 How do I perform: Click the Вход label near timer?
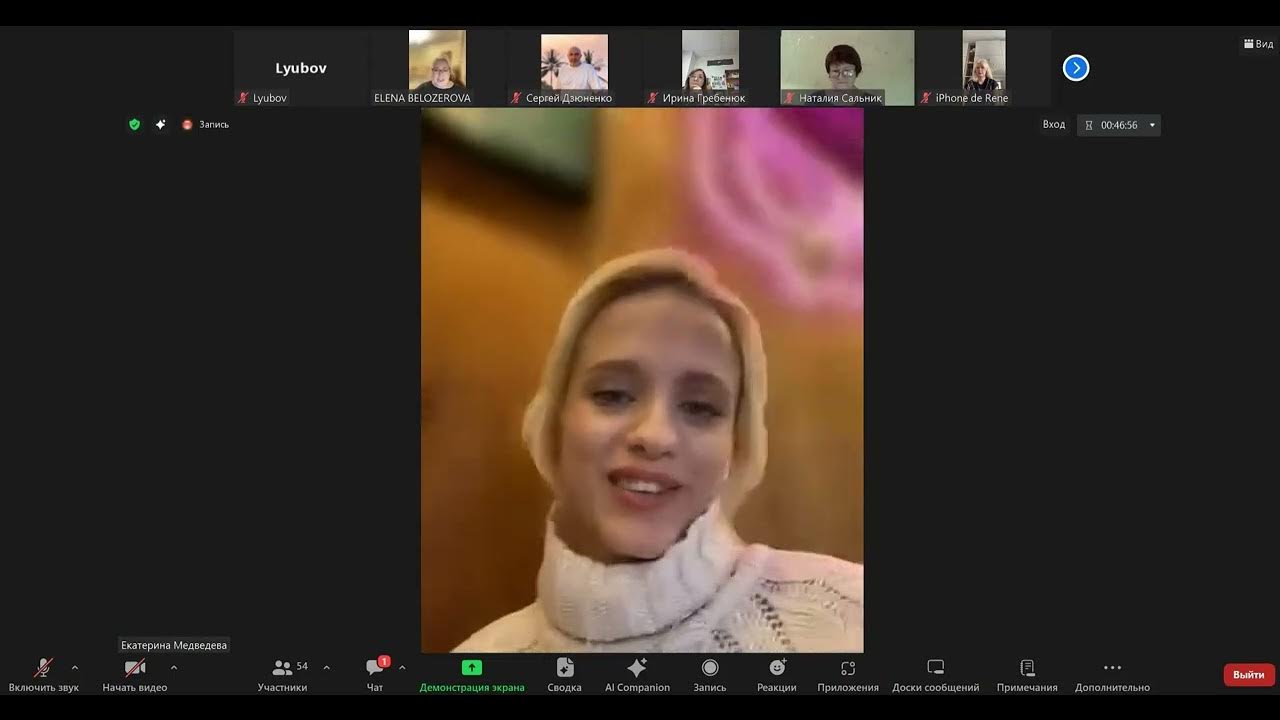coord(1054,125)
